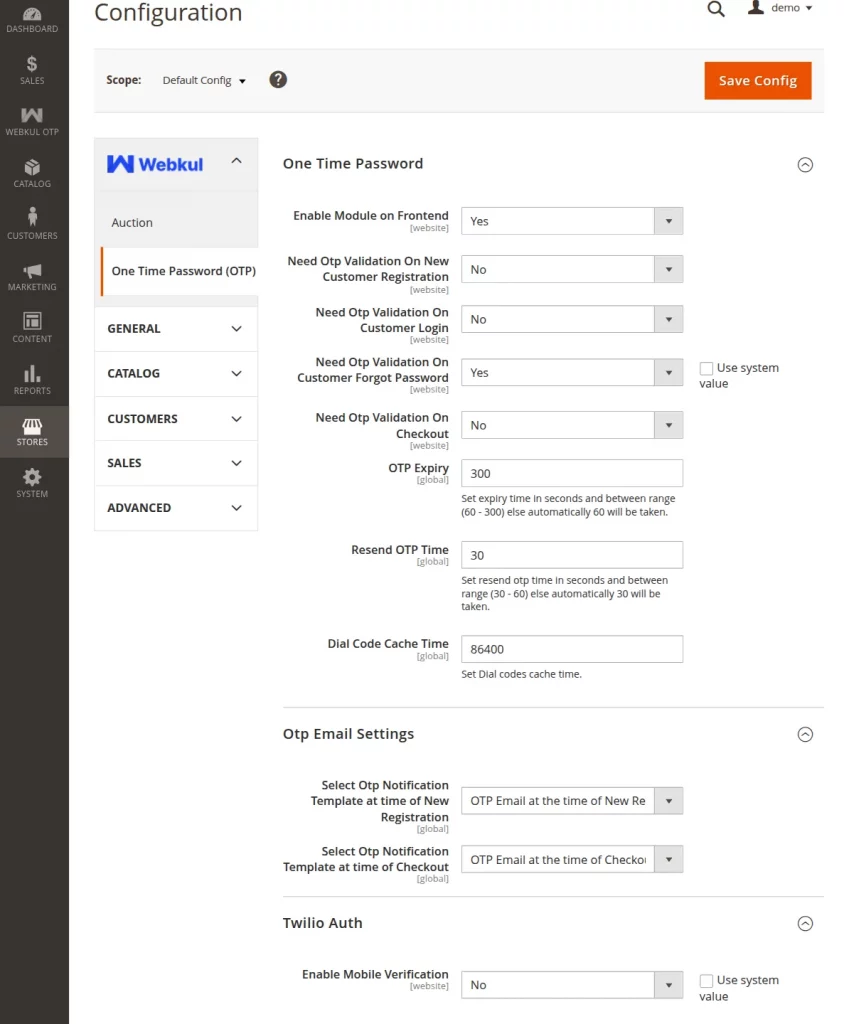
Task: Click the search magnifier icon
Action: pos(716,9)
